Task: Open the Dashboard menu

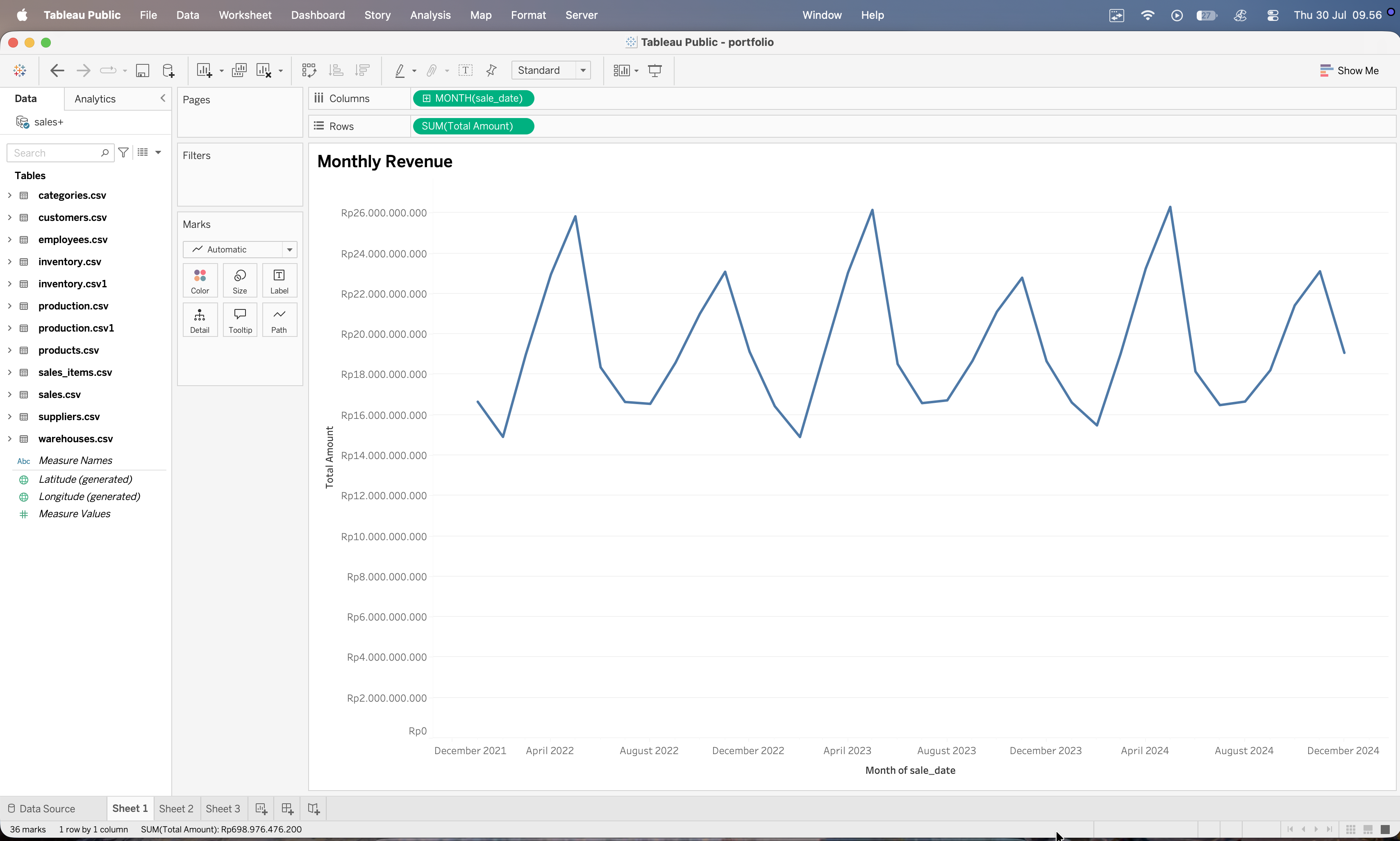Action: coord(318,15)
